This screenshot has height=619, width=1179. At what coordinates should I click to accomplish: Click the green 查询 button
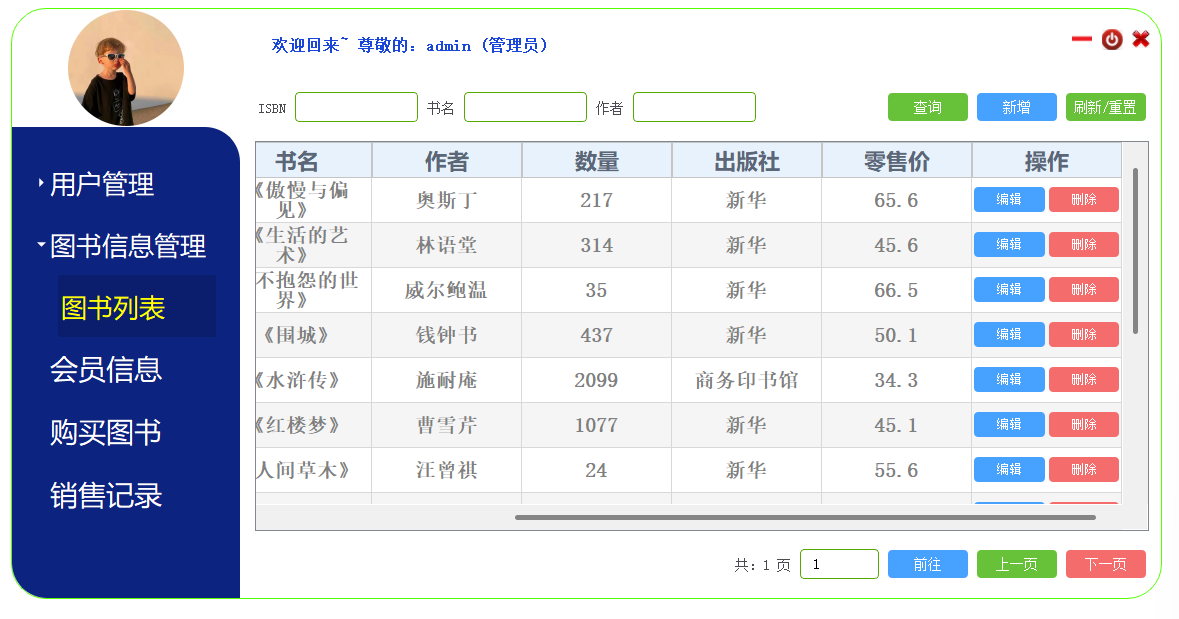coord(928,107)
